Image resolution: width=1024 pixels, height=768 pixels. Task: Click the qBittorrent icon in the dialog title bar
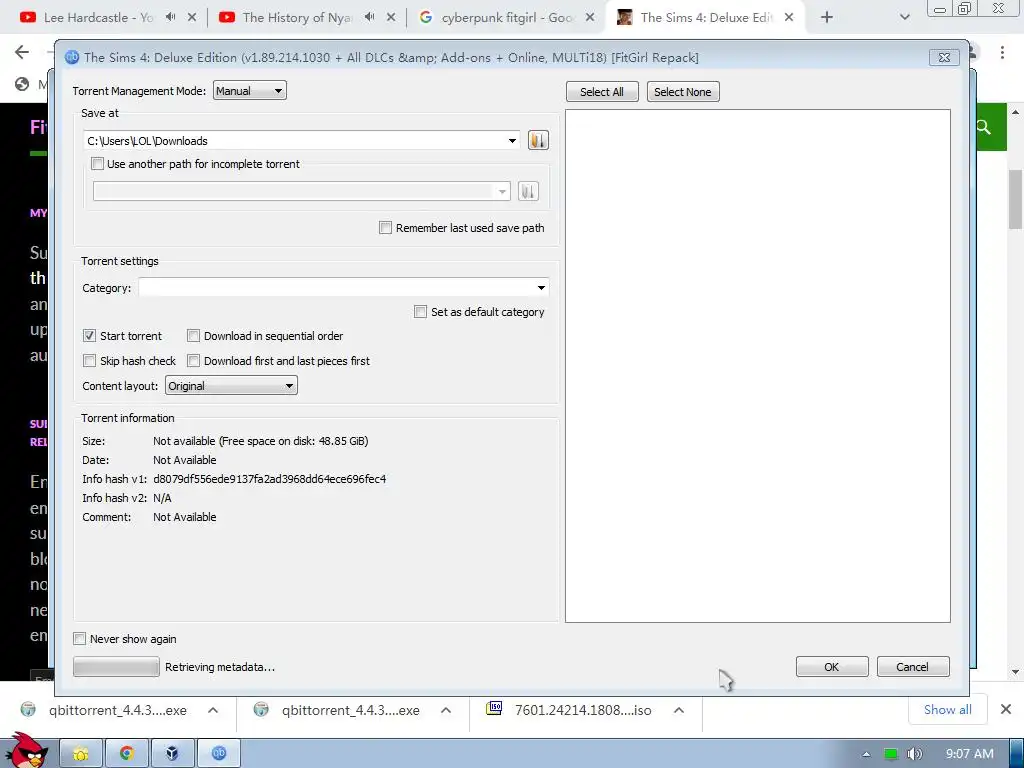[x=72, y=57]
